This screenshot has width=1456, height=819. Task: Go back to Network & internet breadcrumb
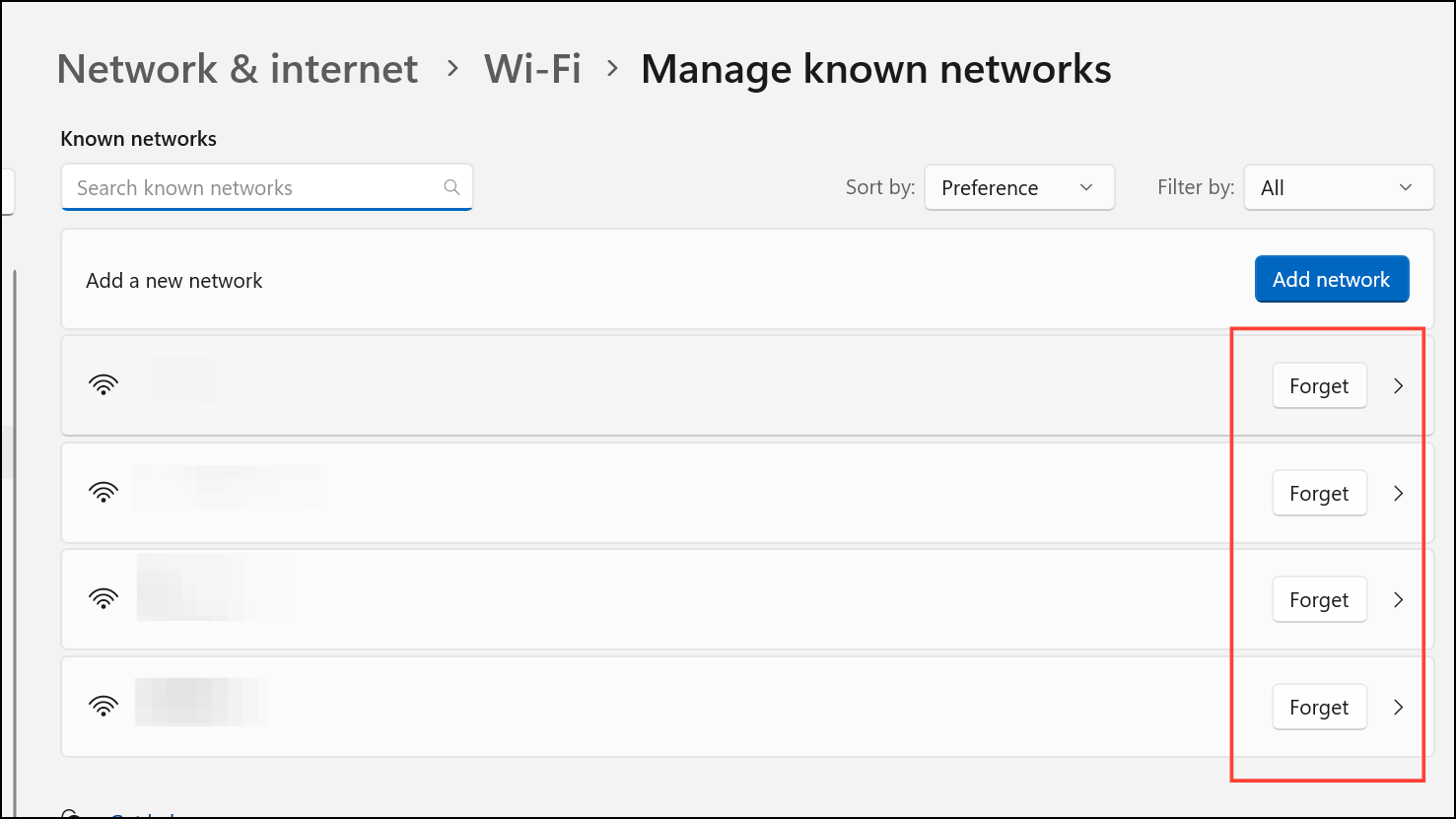click(x=238, y=69)
